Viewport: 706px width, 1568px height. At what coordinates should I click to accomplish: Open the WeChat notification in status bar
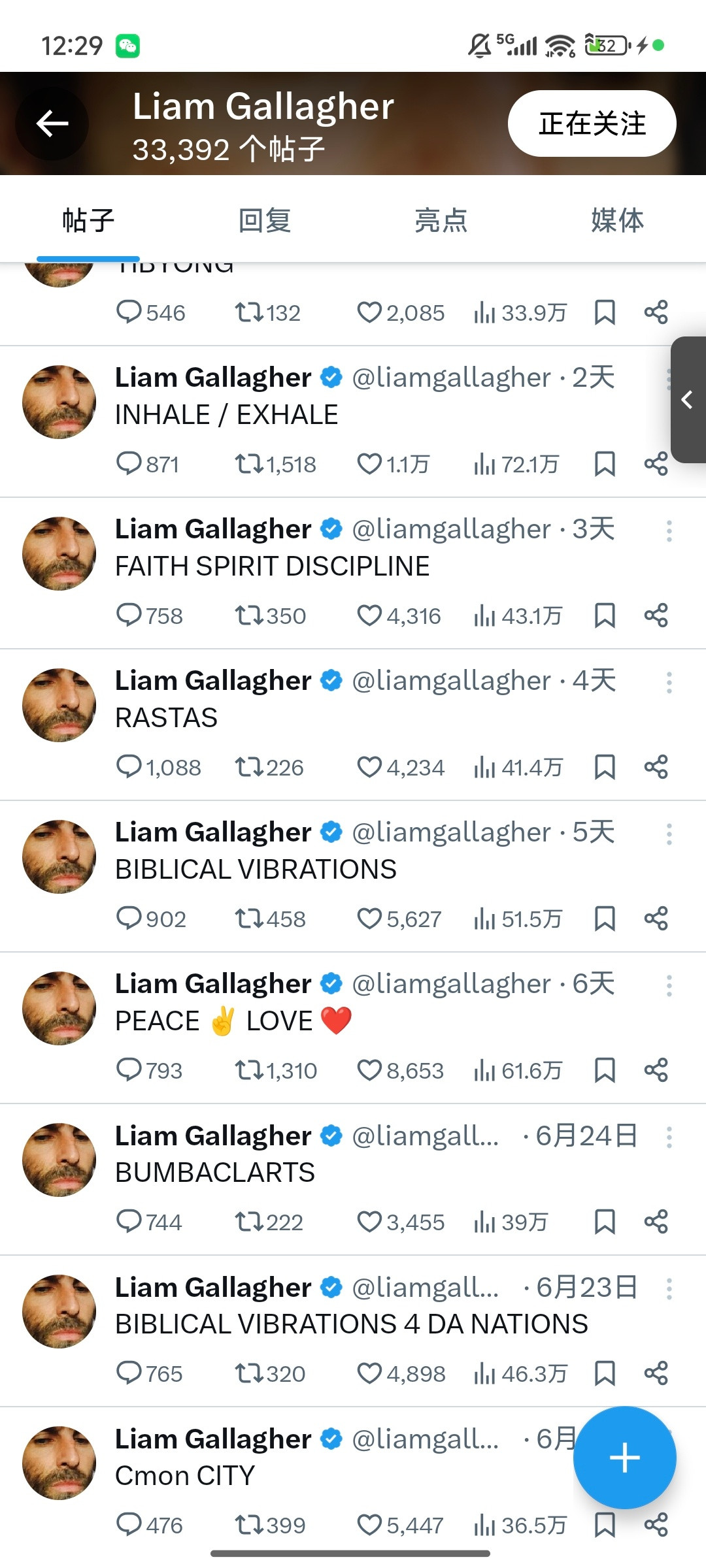pos(128,46)
